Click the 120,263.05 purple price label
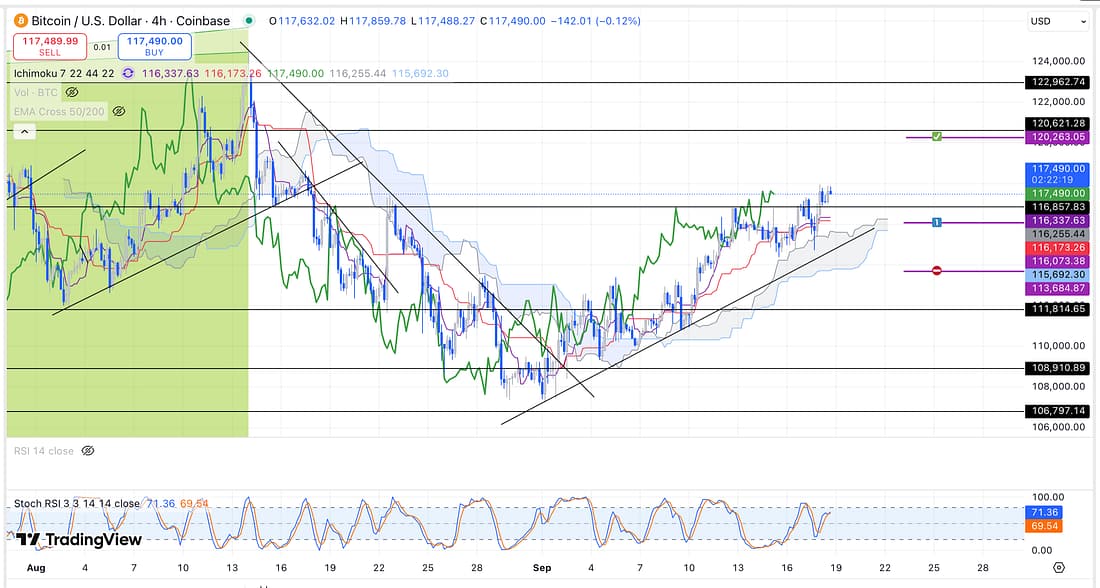The image size is (1100, 588). tap(1058, 137)
